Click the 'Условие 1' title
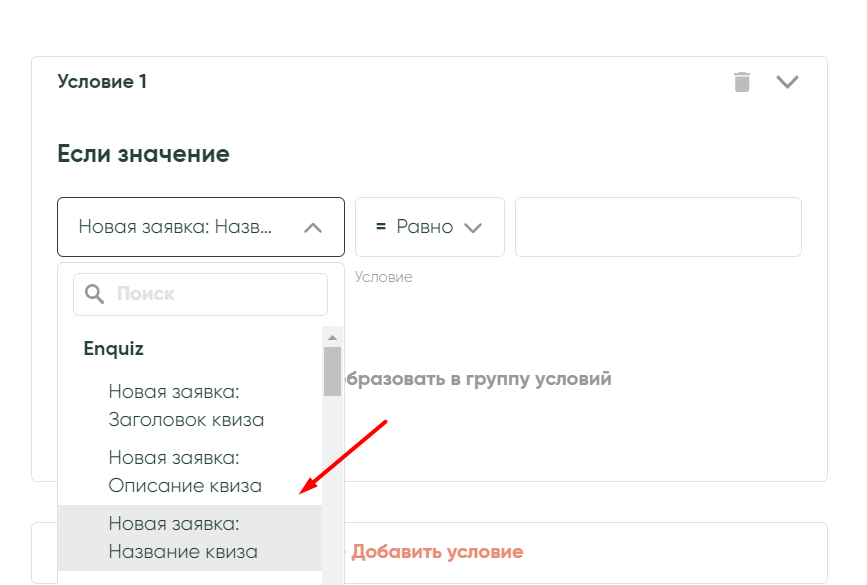Image resolution: width=867 pixels, height=585 pixels. [x=102, y=82]
